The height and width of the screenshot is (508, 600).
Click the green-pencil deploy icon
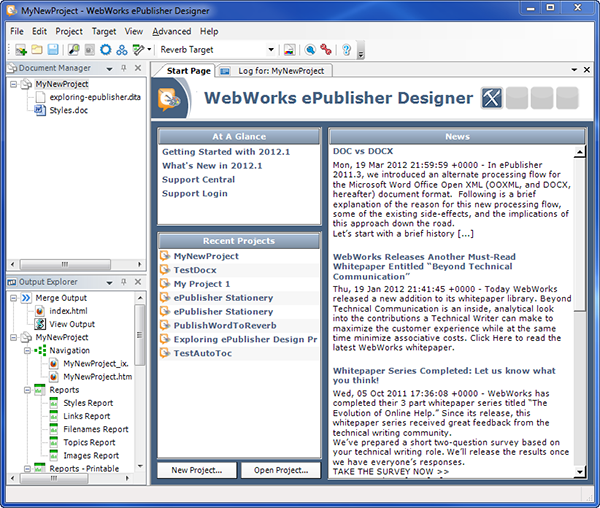pyautogui.click(x=138, y=50)
